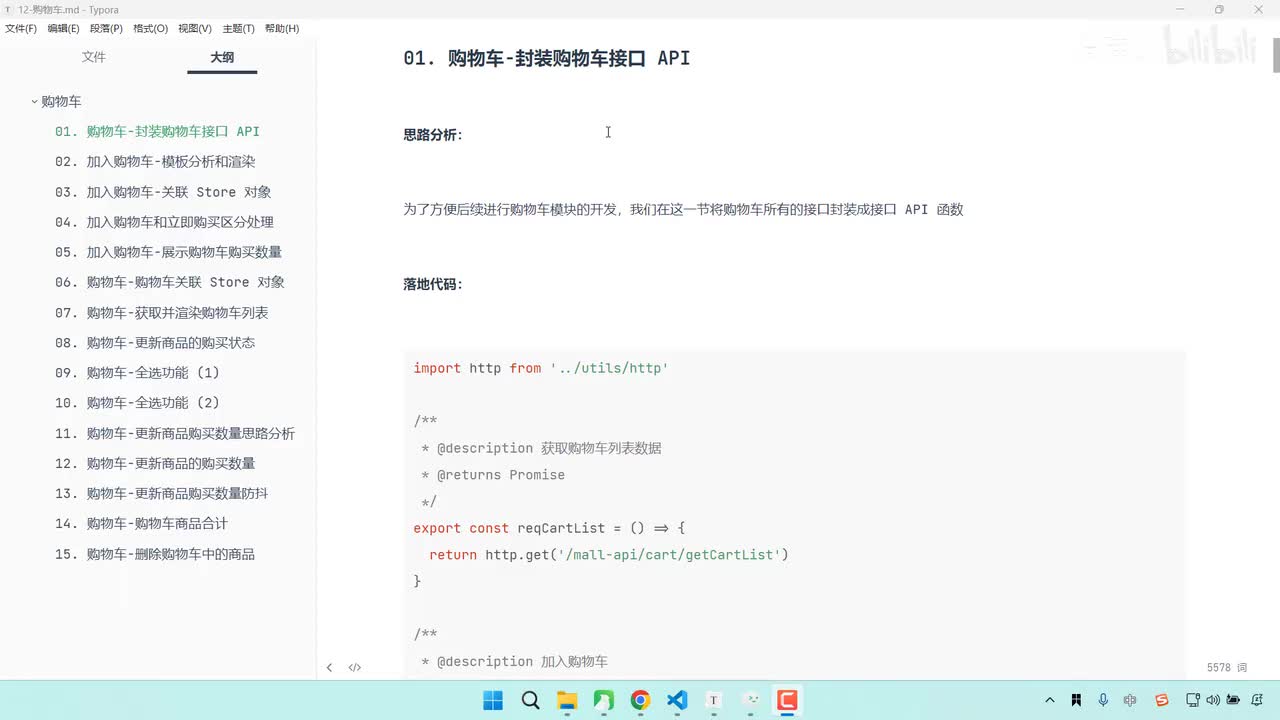1280x720 pixels.
Task: Click the return http.get getCartList code line
Action: 609,554
